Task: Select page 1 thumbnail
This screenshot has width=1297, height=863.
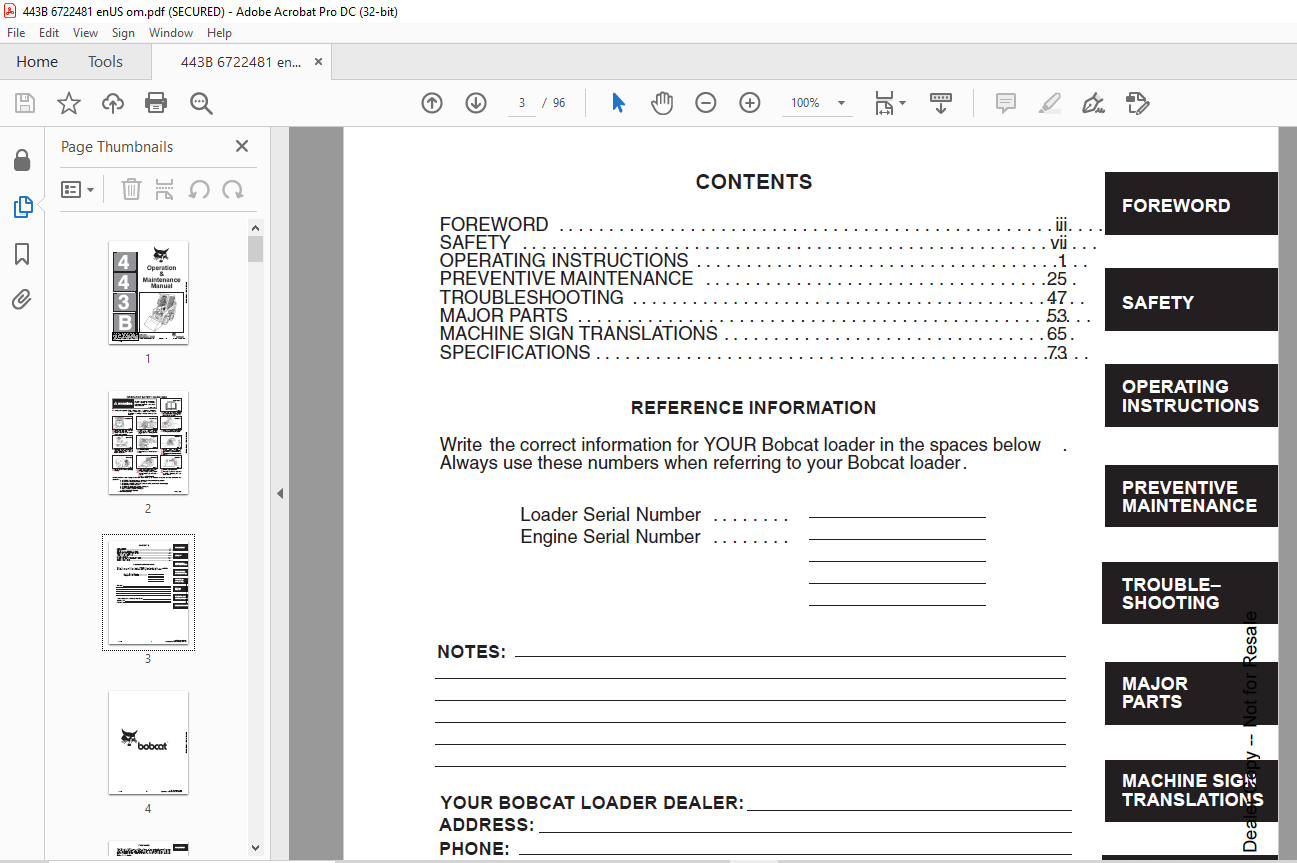Action: click(x=148, y=292)
